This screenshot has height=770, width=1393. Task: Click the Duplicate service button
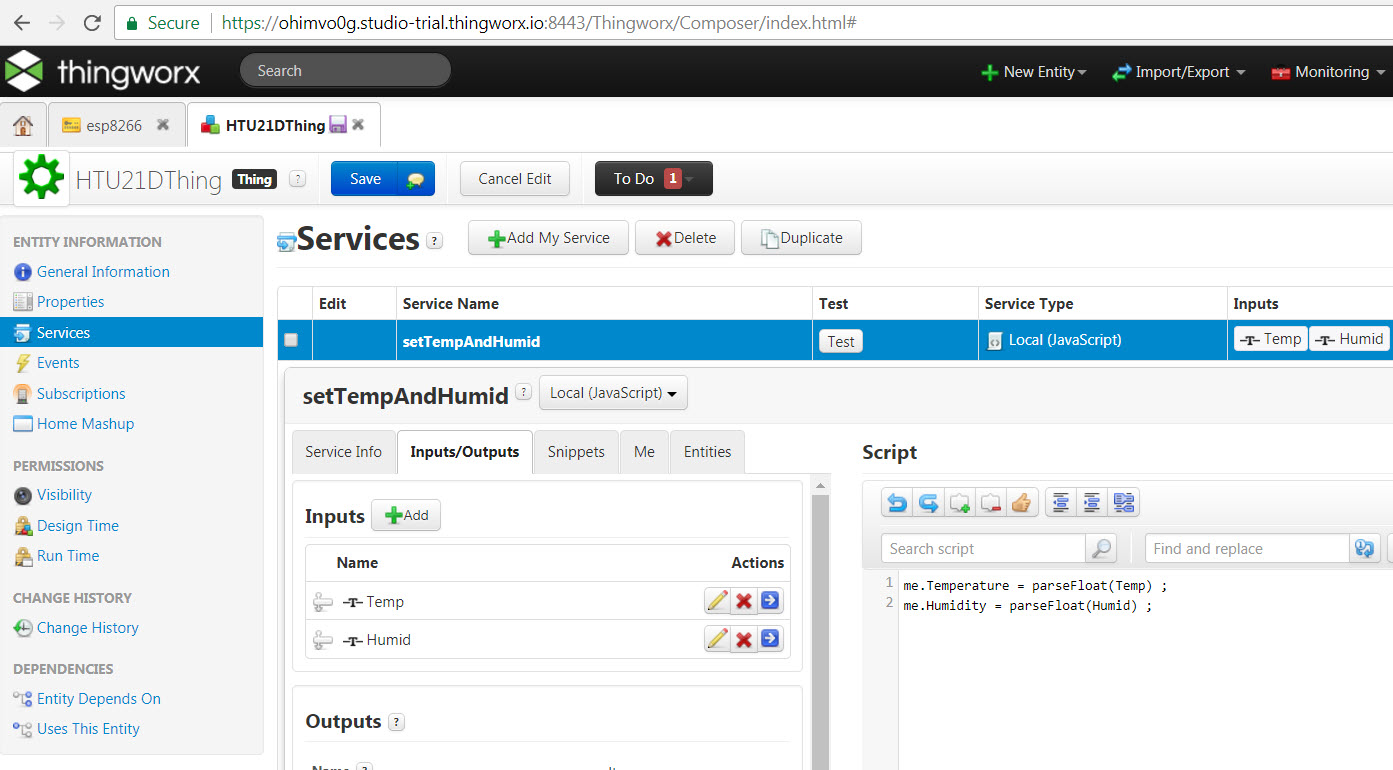801,238
